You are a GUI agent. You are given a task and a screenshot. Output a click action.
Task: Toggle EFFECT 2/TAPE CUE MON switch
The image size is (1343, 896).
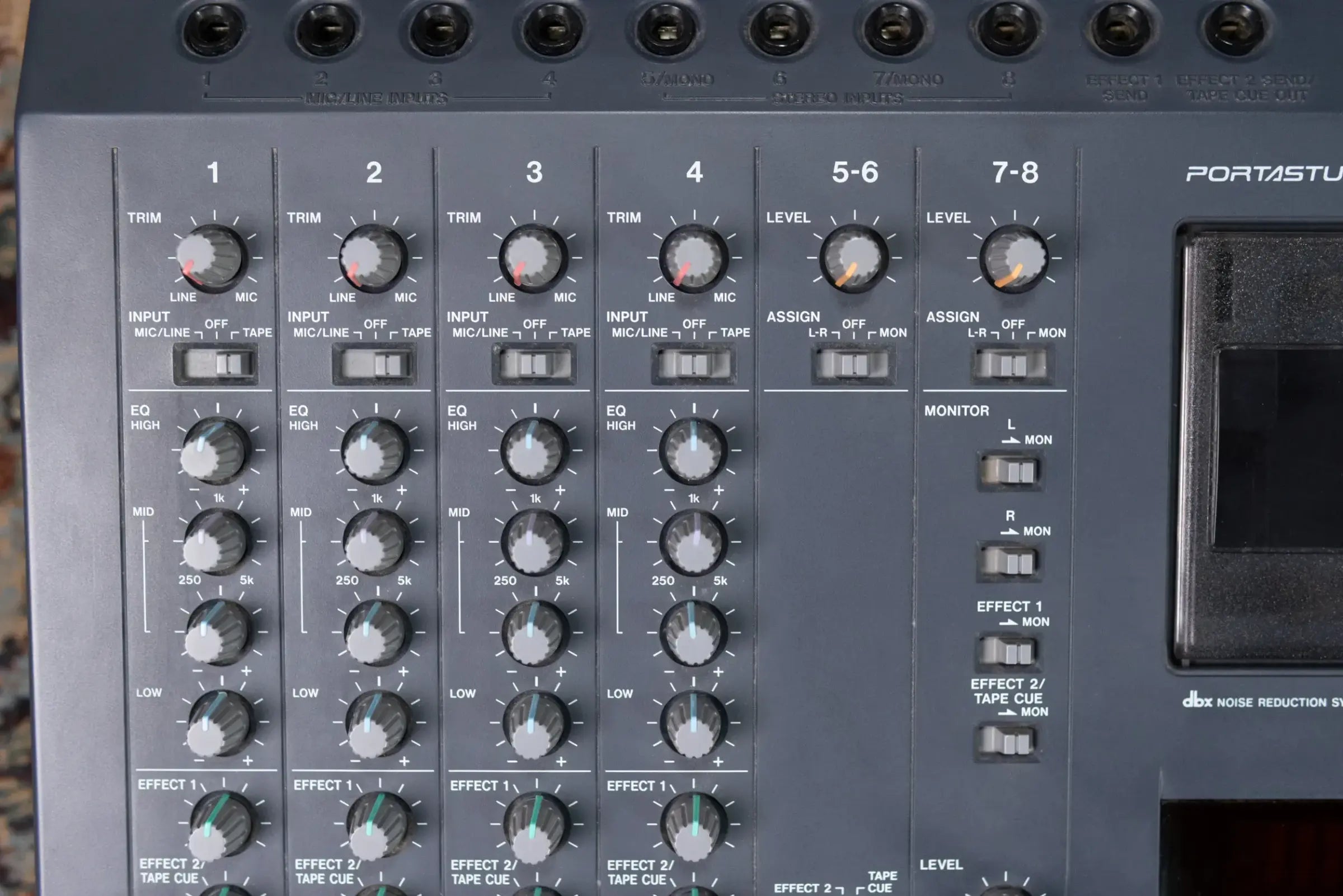point(1006,742)
